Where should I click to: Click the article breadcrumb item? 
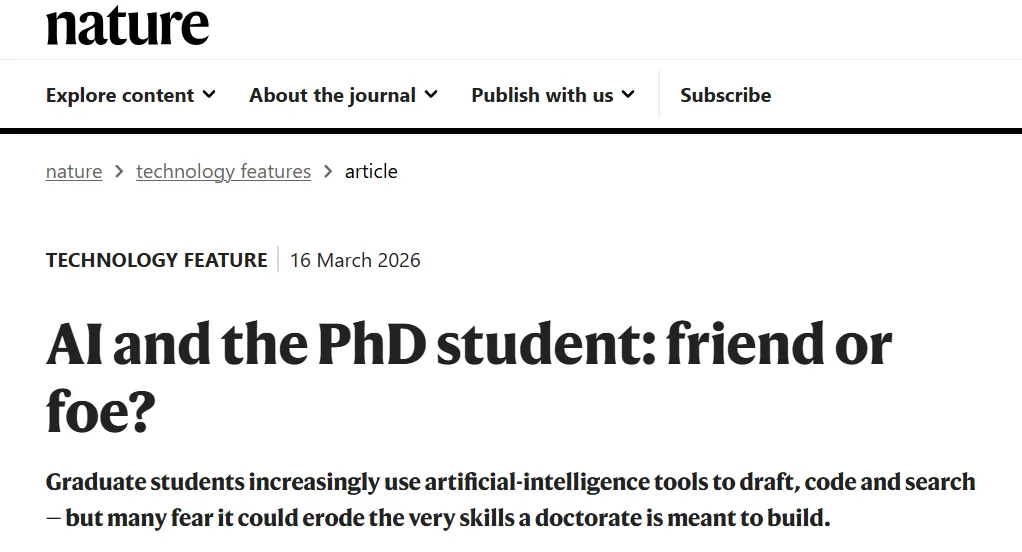(x=371, y=171)
